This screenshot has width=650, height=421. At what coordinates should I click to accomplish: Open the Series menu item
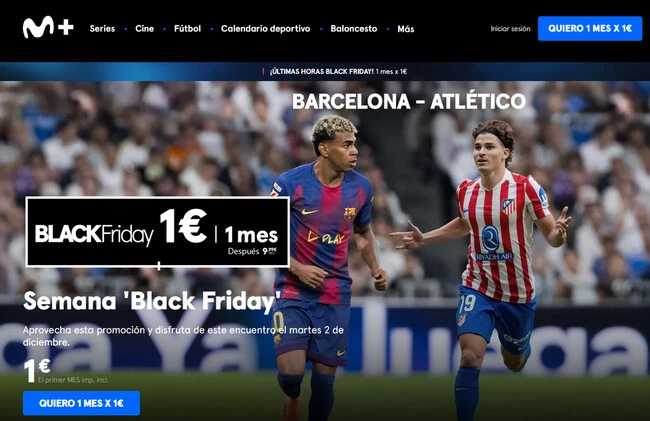pyautogui.click(x=102, y=29)
